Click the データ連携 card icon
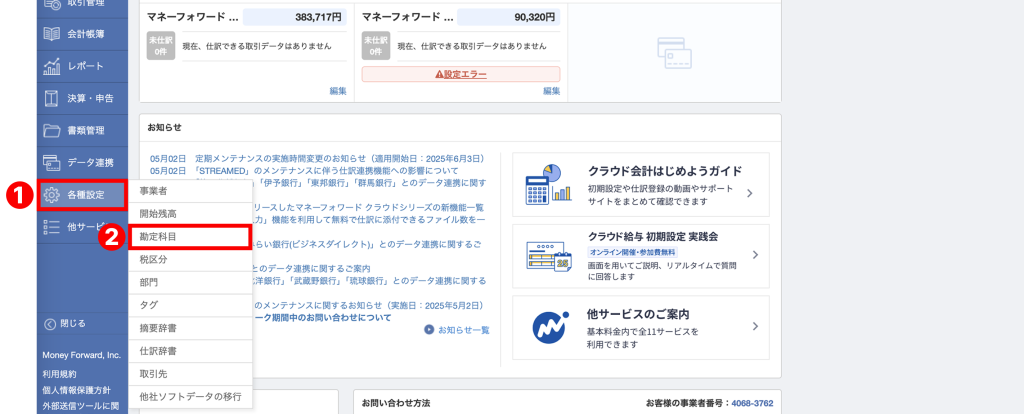This screenshot has width=1024, height=414. [x=52, y=162]
